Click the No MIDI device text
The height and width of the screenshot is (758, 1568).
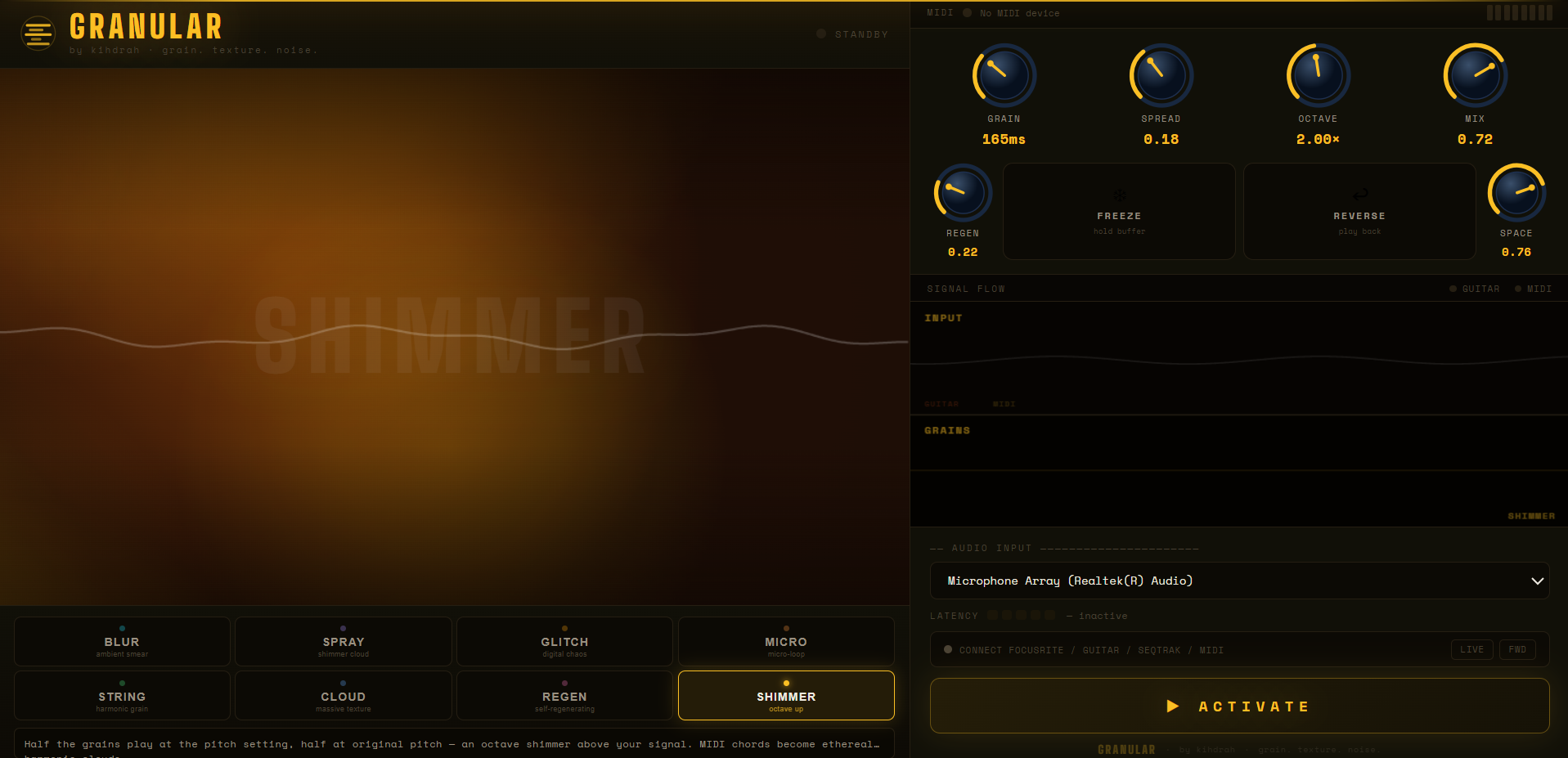click(x=1019, y=13)
